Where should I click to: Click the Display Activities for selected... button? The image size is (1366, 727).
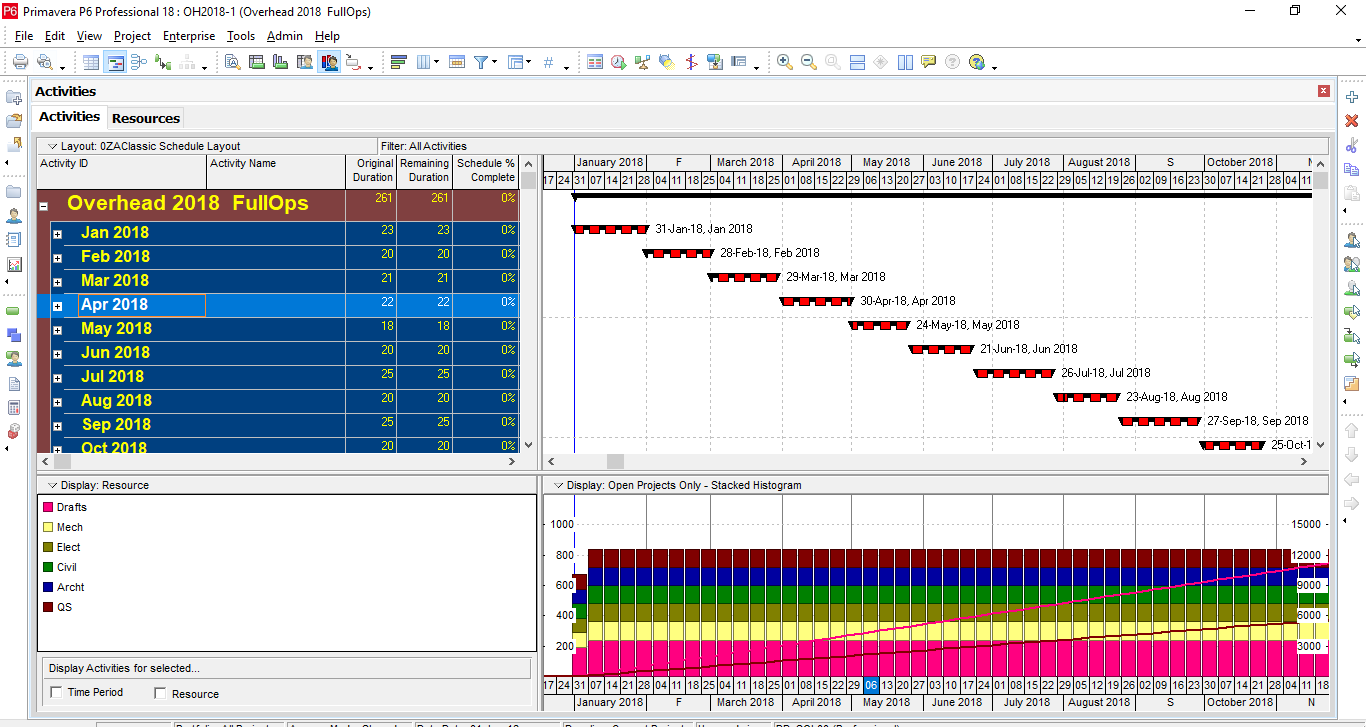287,668
